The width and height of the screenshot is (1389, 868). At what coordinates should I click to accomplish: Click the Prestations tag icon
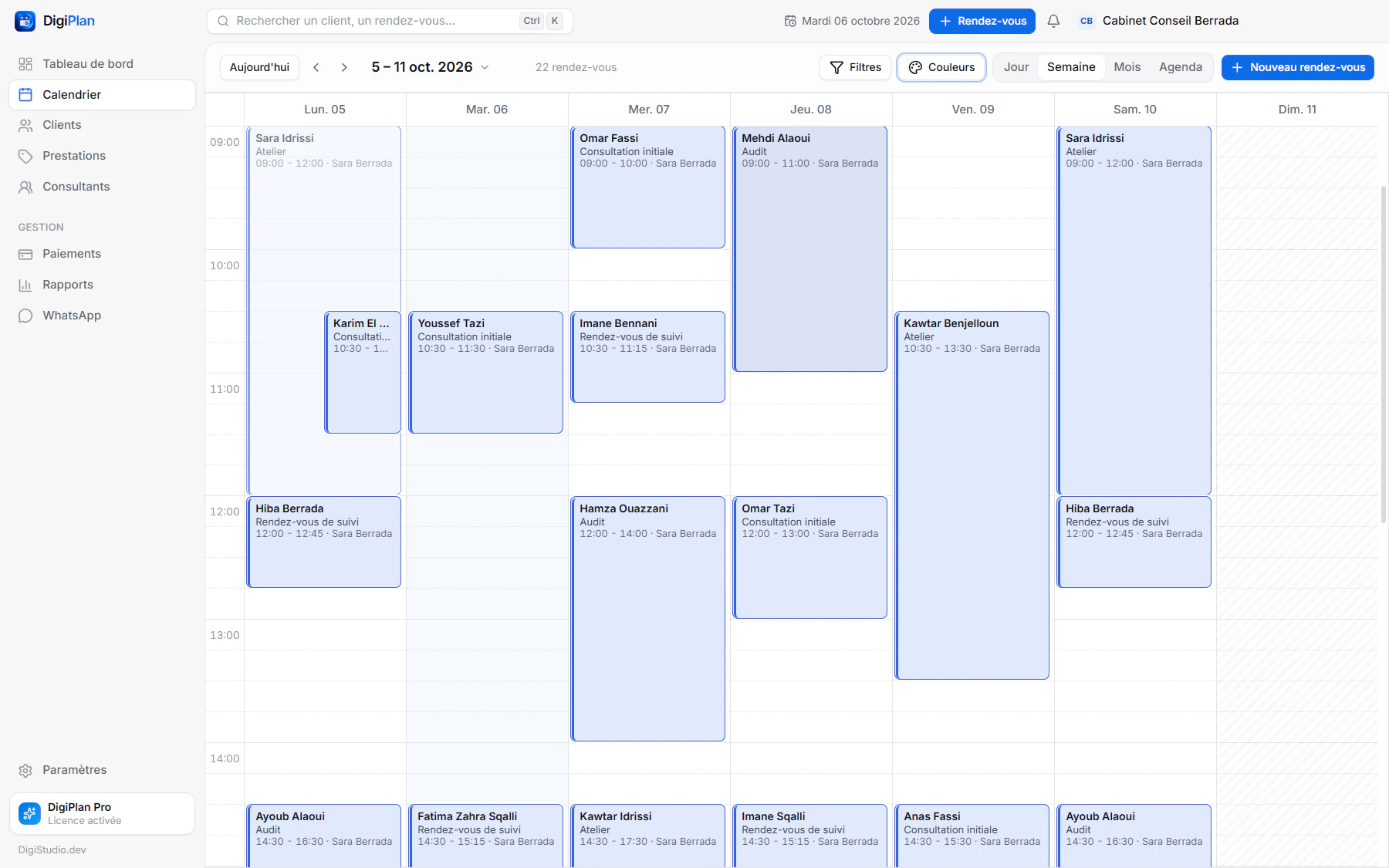(x=25, y=156)
